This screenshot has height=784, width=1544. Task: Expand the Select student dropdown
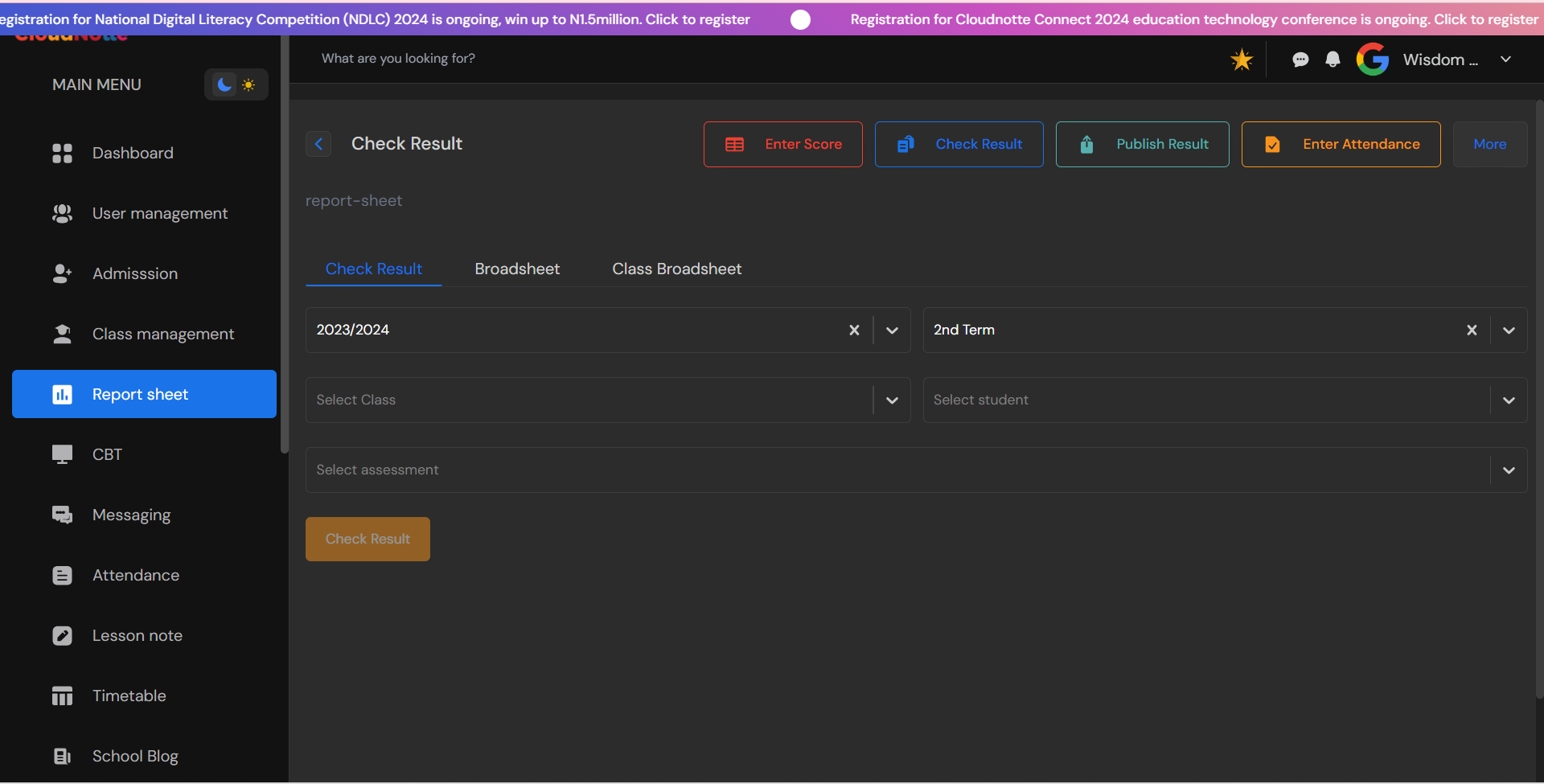coord(1509,400)
